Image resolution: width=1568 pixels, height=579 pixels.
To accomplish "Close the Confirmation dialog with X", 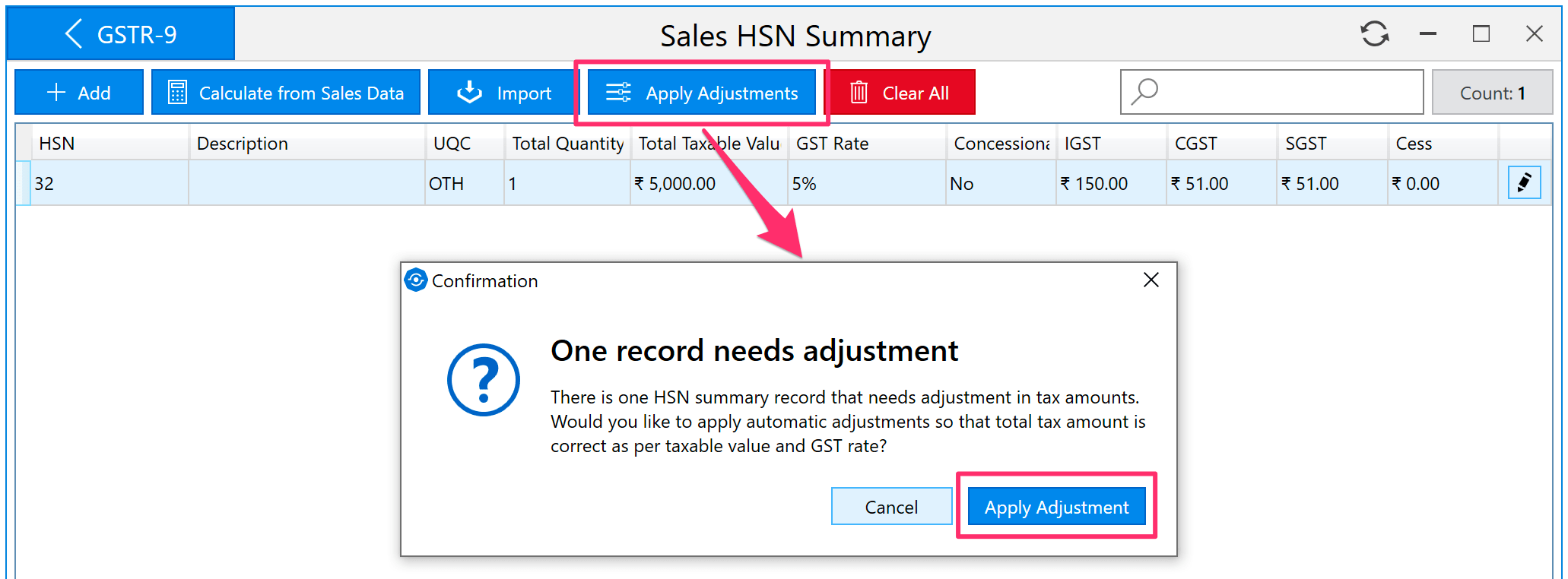I will pyautogui.click(x=1151, y=280).
